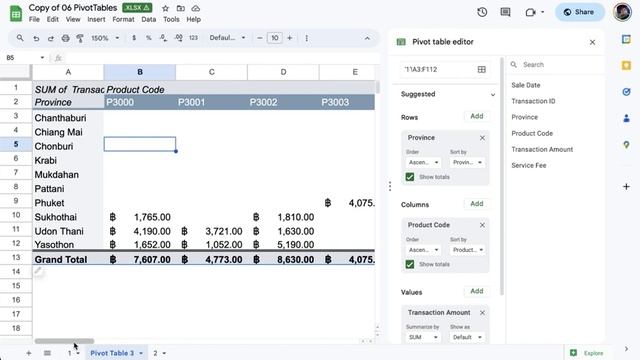Activate the paint format tool
This screenshot has width=640, height=360.
[x=80, y=38]
